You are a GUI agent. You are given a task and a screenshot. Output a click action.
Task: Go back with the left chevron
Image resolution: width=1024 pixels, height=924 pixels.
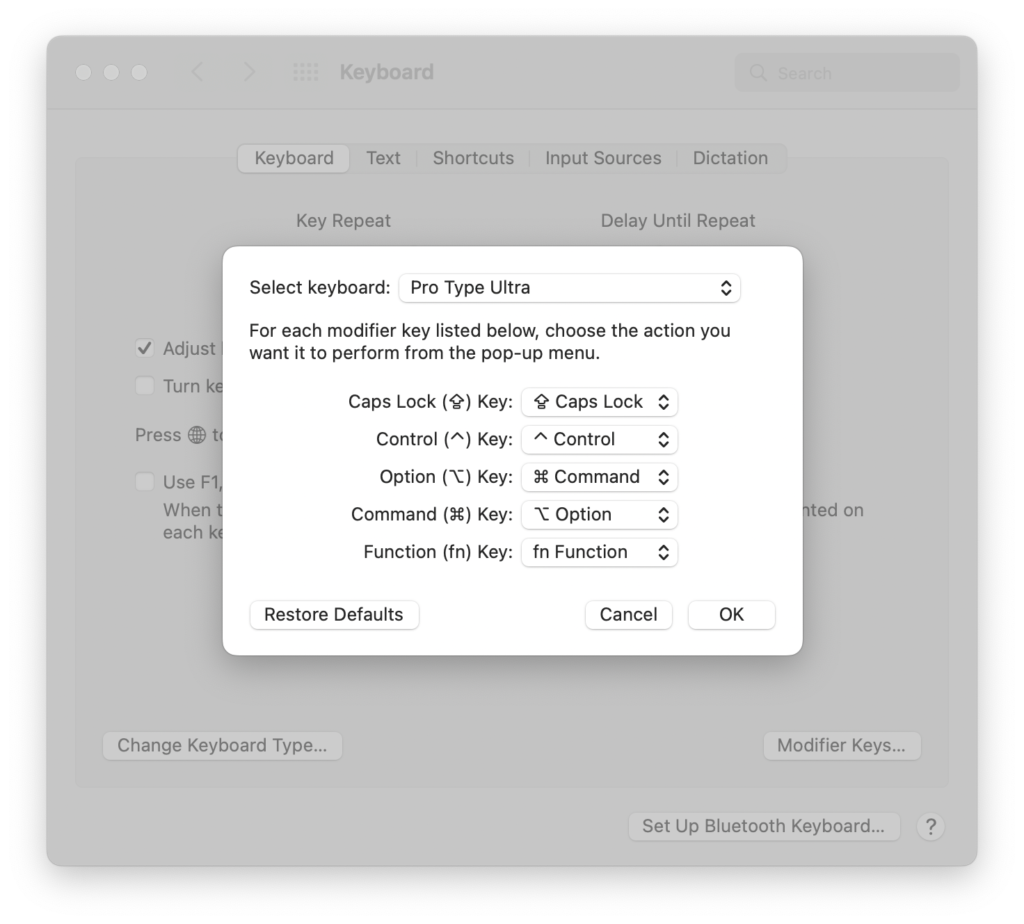(x=198, y=71)
